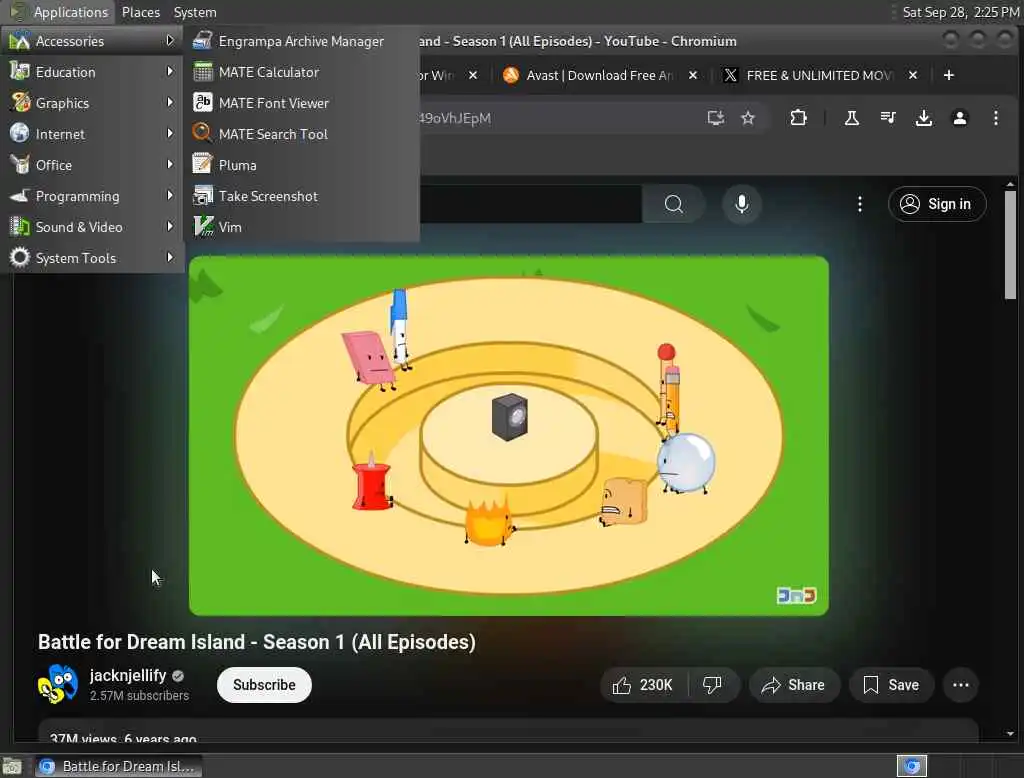
Task: Click the '2.57M subscribers' text
Action: coord(139,696)
